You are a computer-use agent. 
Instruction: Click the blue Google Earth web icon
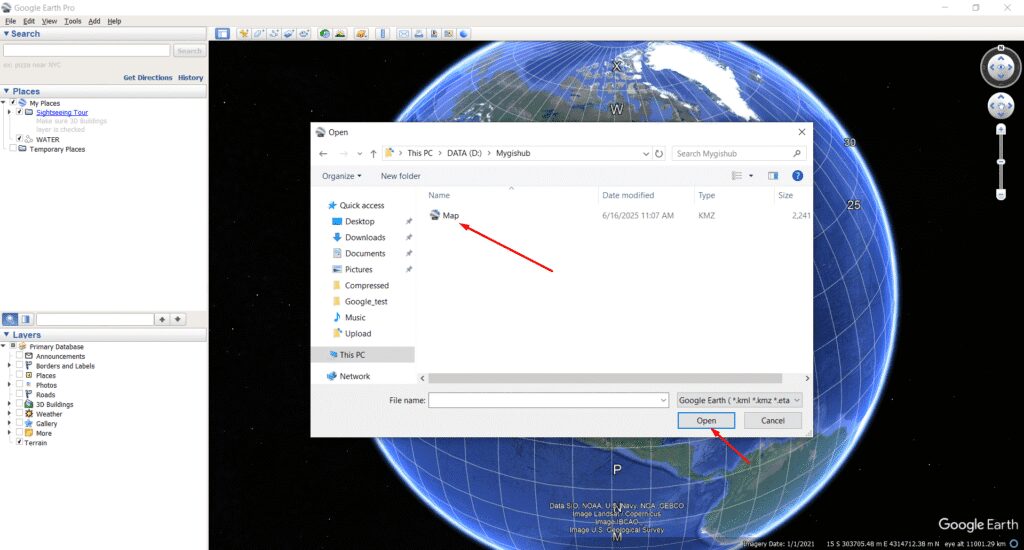464,34
